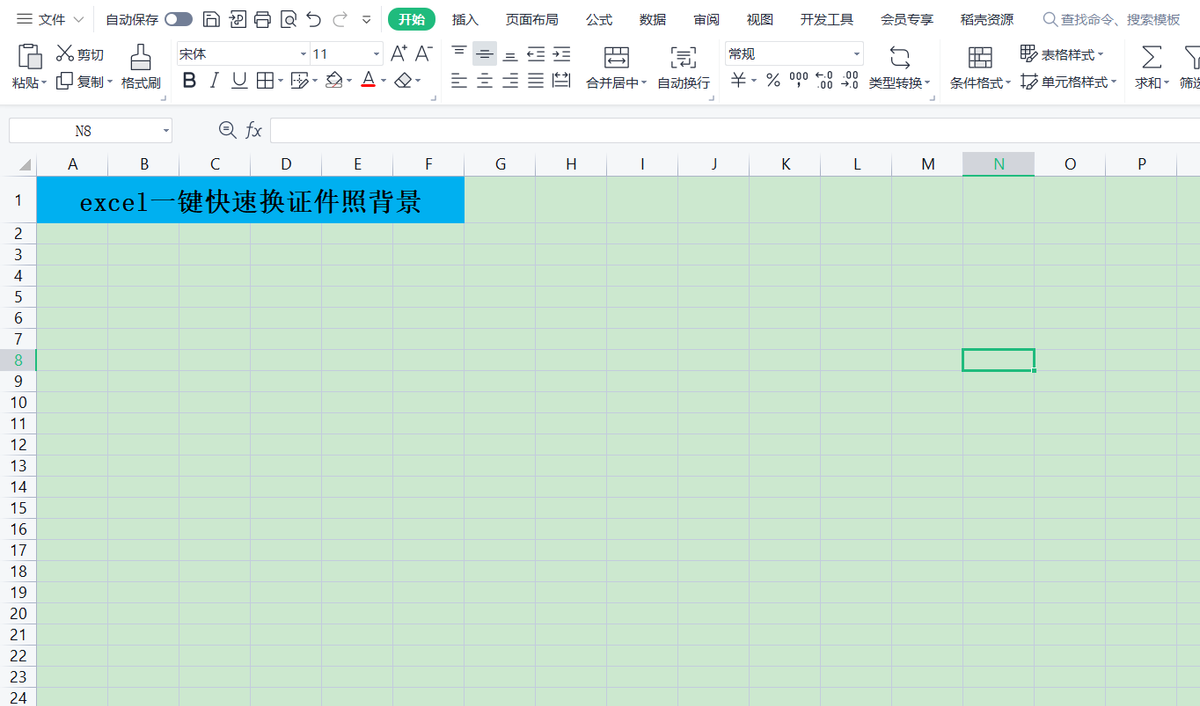Click the Format Painter (格式刷) brush

pyautogui.click(x=141, y=66)
